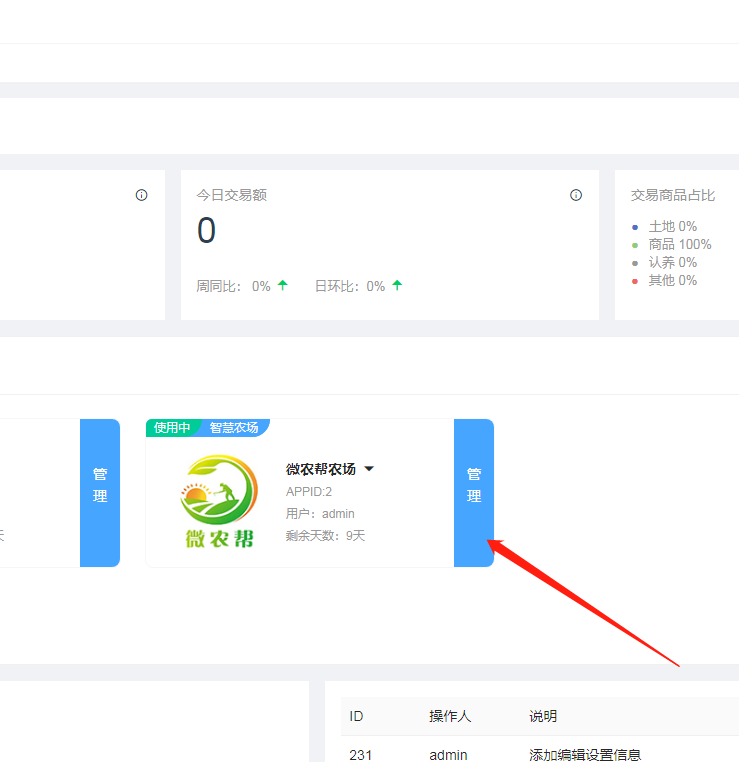Viewport: 739px width, 762px height.
Task: Click green up arrow next to 周同比
Action: tap(283, 285)
